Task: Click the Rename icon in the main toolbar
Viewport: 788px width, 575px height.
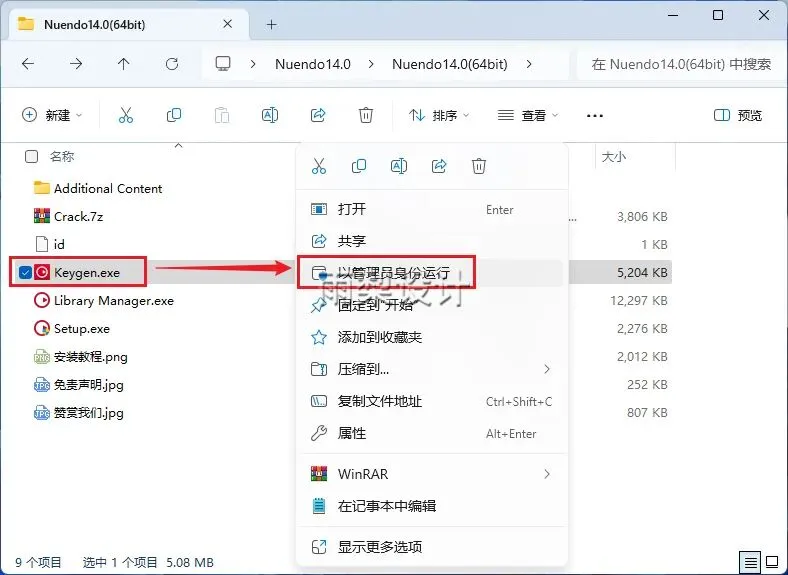Action: (270, 115)
